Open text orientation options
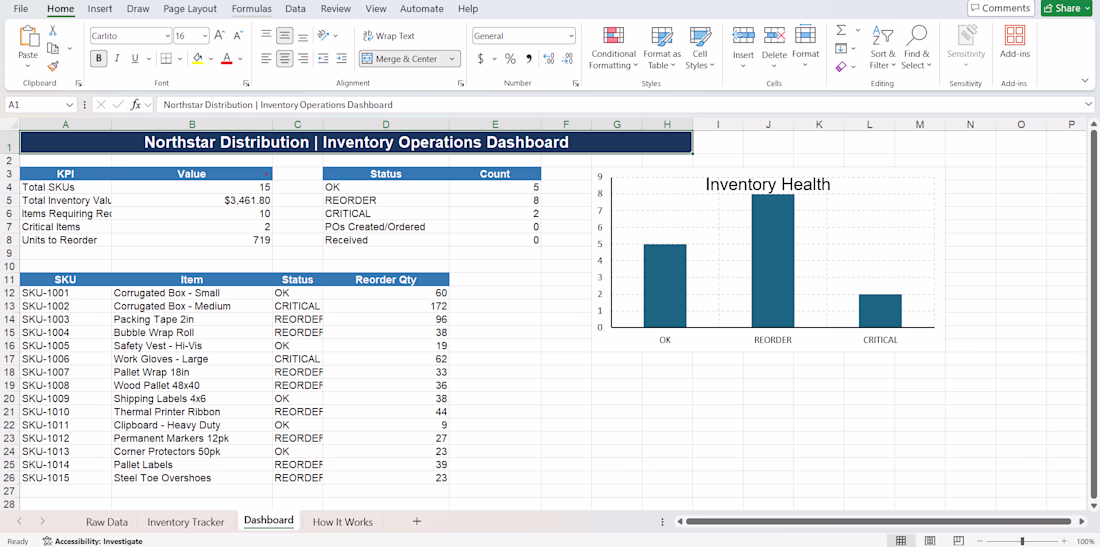Image resolution: width=1100 pixels, height=547 pixels. 323,35
